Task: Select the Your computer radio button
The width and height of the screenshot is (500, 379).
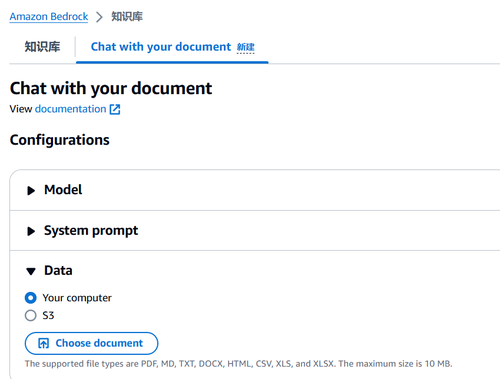Action: [x=31, y=298]
